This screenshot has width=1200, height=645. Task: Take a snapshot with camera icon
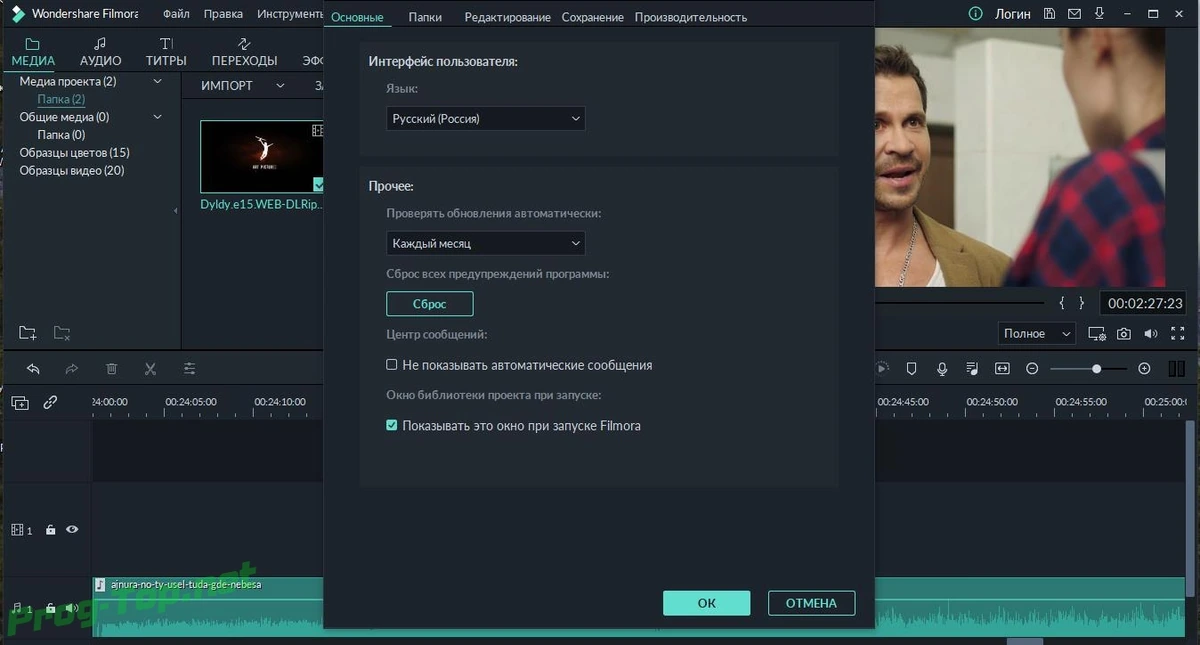pos(1124,333)
